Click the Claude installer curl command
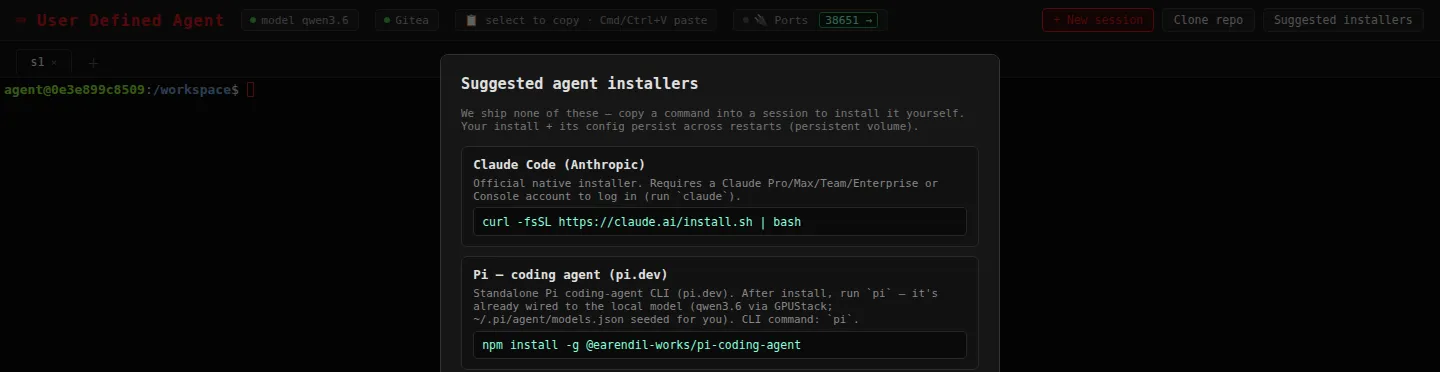This screenshot has width=1440, height=372. point(720,221)
